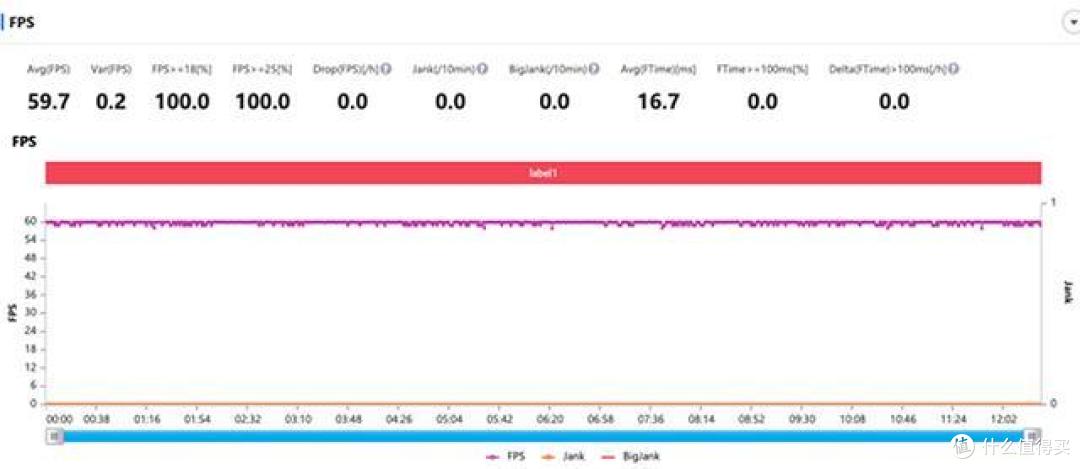The height and width of the screenshot is (469, 1080).
Task: Open the info icon beside Drop(FPS)
Action: pyautogui.click(x=386, y=70)
